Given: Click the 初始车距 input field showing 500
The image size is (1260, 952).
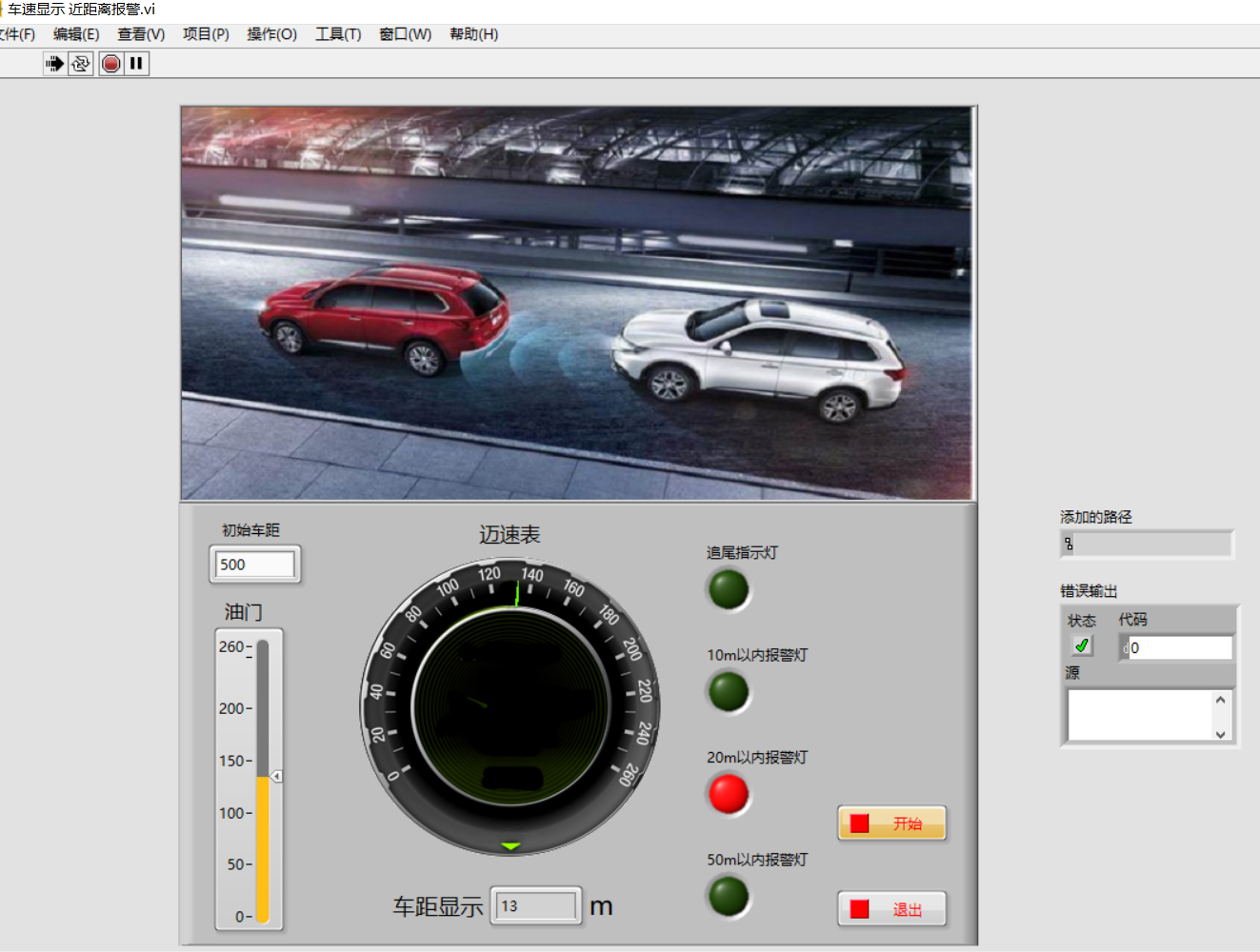Looking at the screenshot, I should 255,565.
